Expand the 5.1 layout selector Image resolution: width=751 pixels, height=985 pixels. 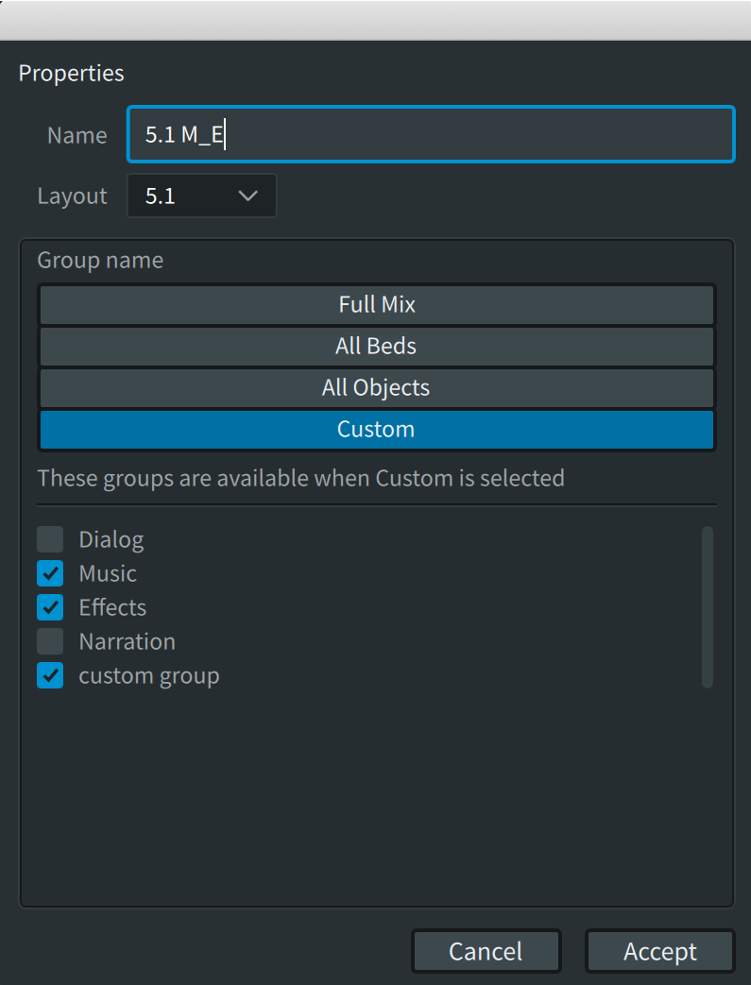[200, 196]
